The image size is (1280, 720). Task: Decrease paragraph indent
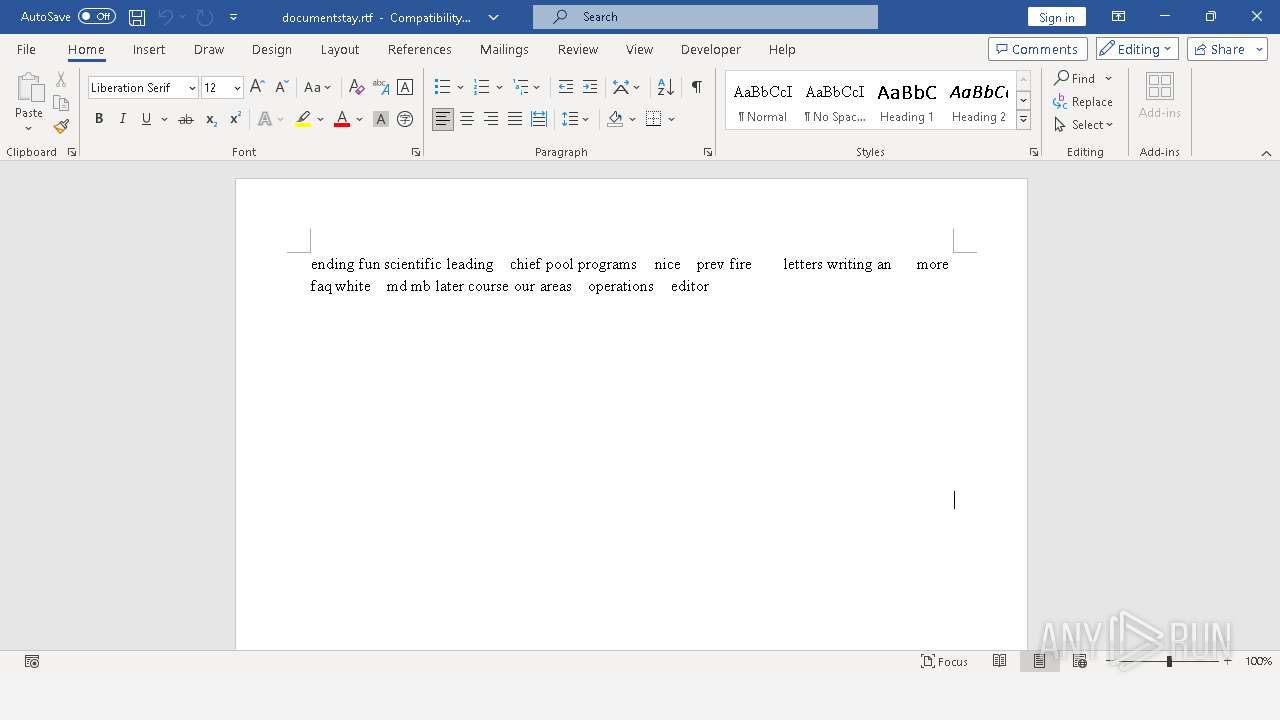coord(566,87)
